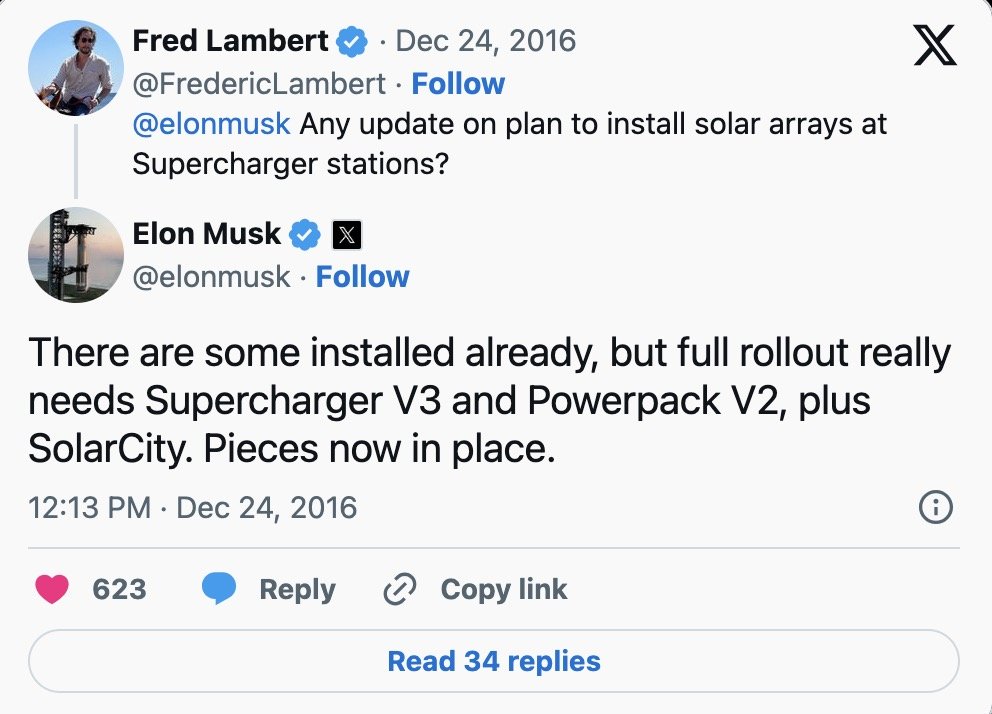
Task: Open Elon Musk's profile picture
Action: click(x=76, y=255)
